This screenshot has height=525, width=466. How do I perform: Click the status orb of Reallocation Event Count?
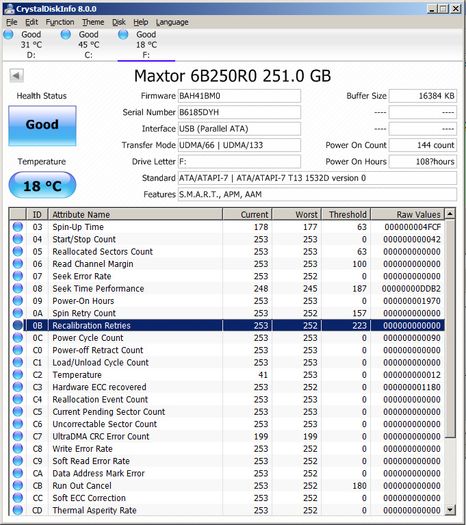click(x=18, y=399)
